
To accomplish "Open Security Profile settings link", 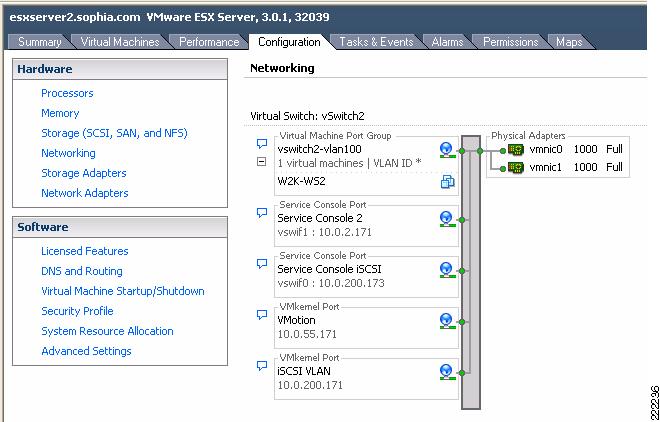I will (77, 311).
